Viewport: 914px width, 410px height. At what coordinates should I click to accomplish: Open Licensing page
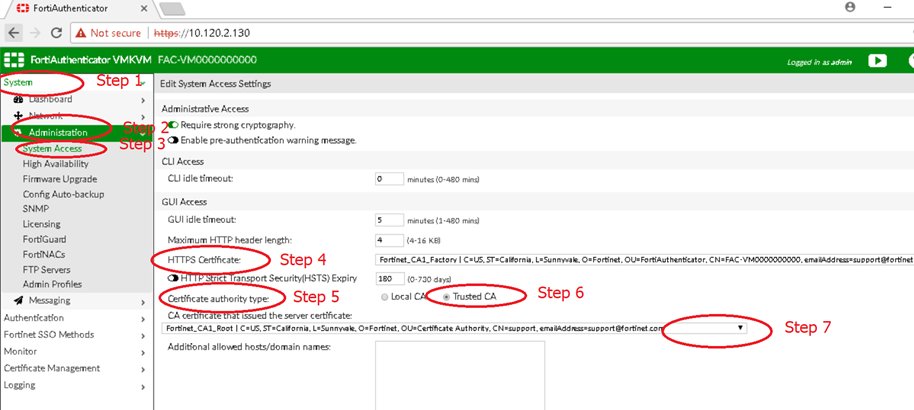(x=41, y=224)
